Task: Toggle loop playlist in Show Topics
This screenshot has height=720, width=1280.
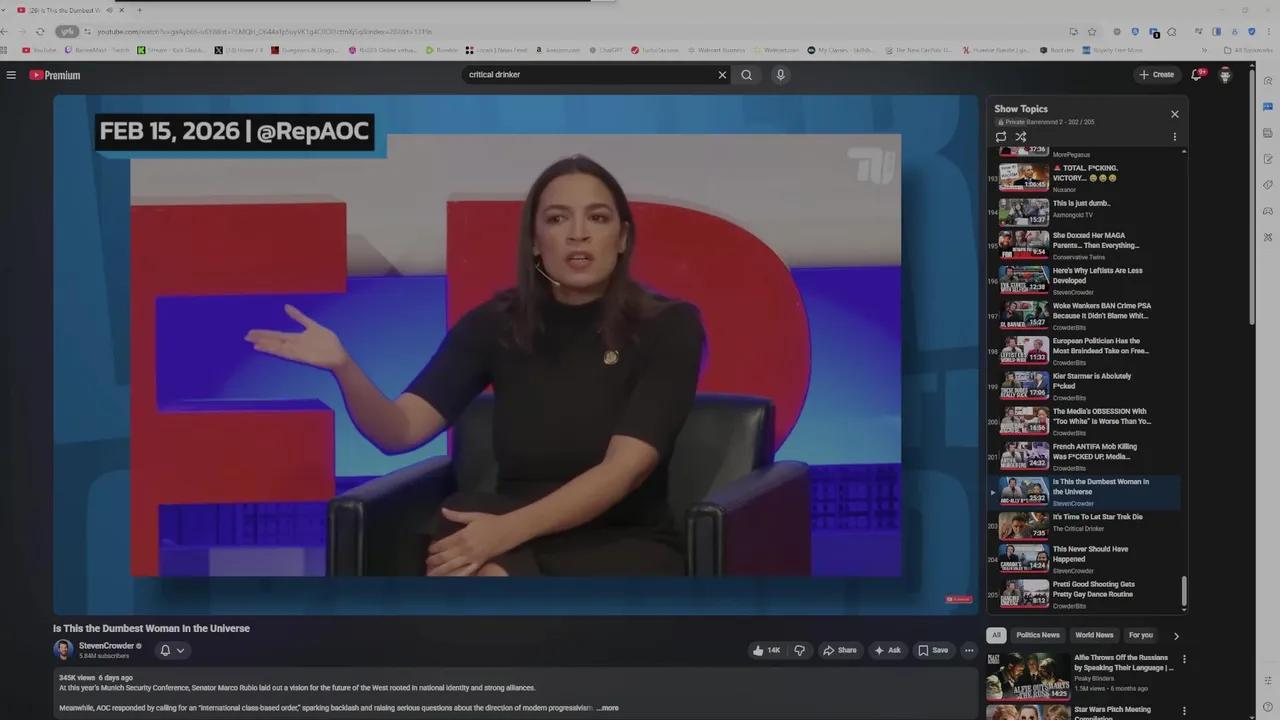Action: tap(1001, 137)
